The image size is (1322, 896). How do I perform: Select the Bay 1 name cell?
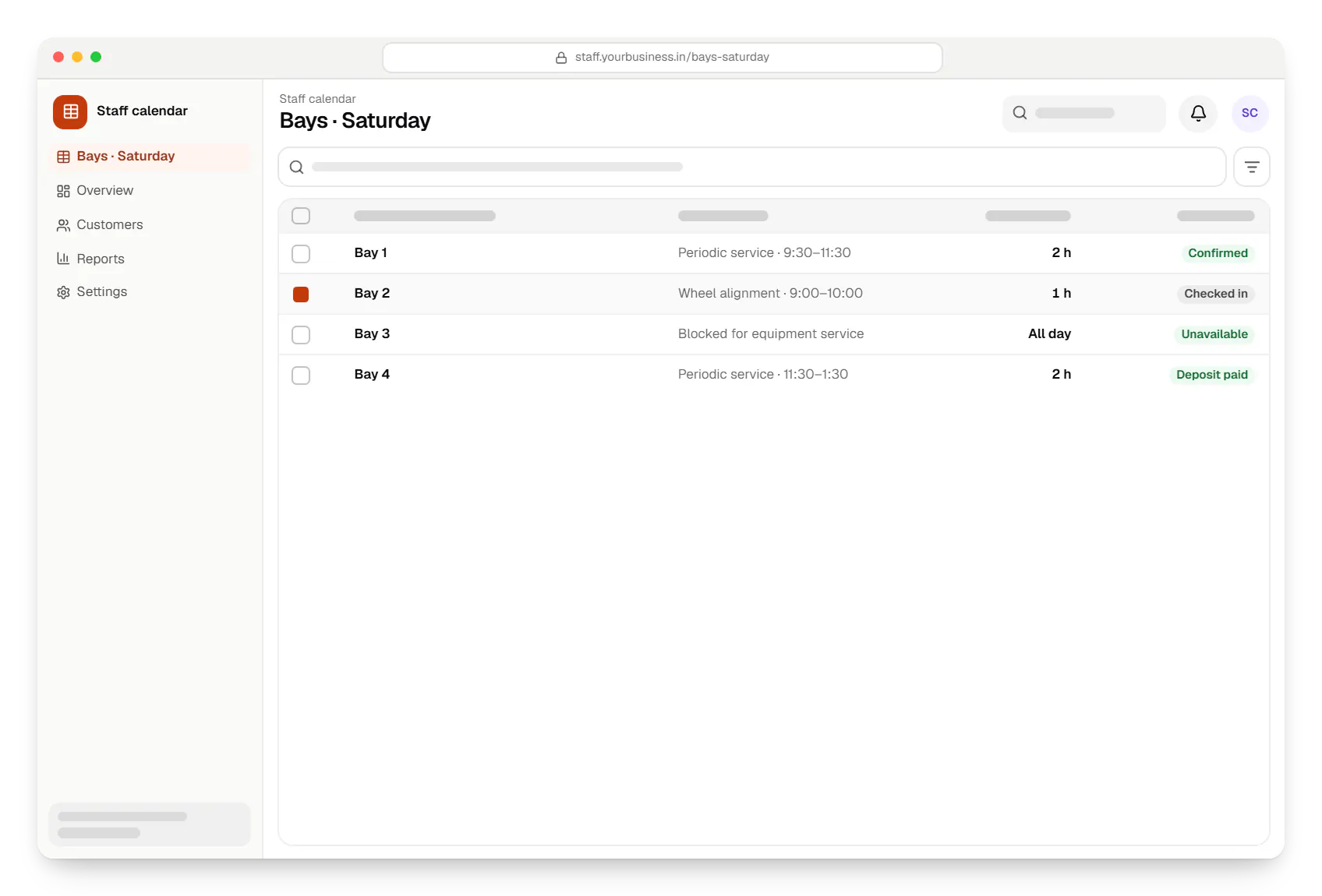point(370,253)
